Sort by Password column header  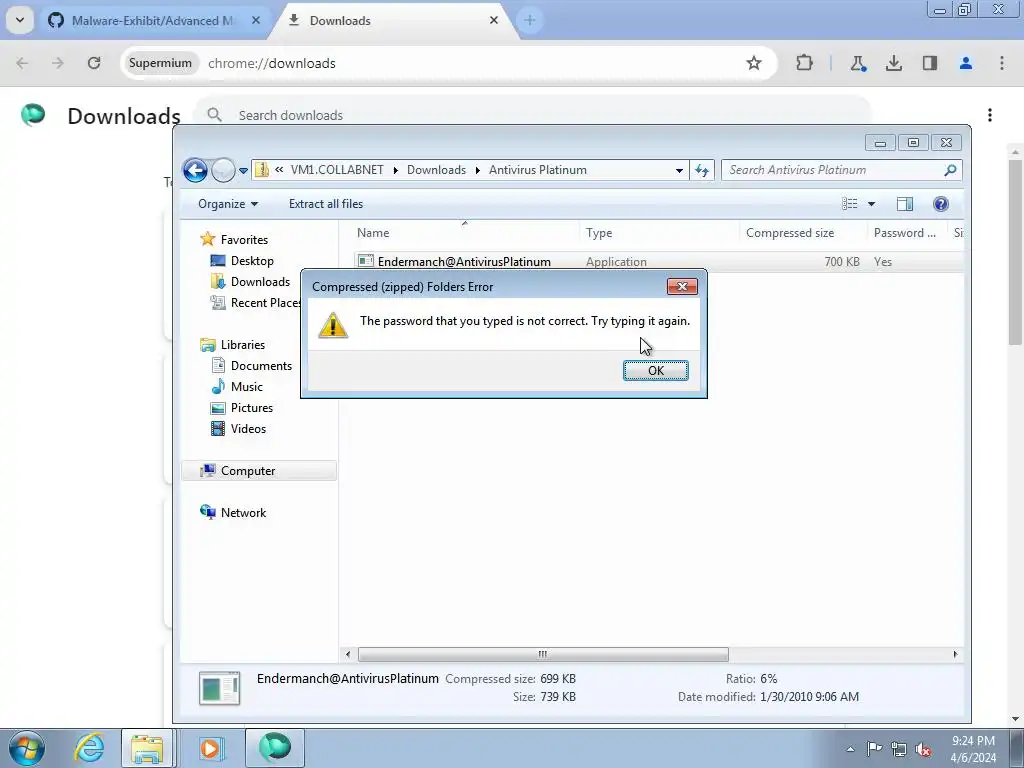[908, 232]
